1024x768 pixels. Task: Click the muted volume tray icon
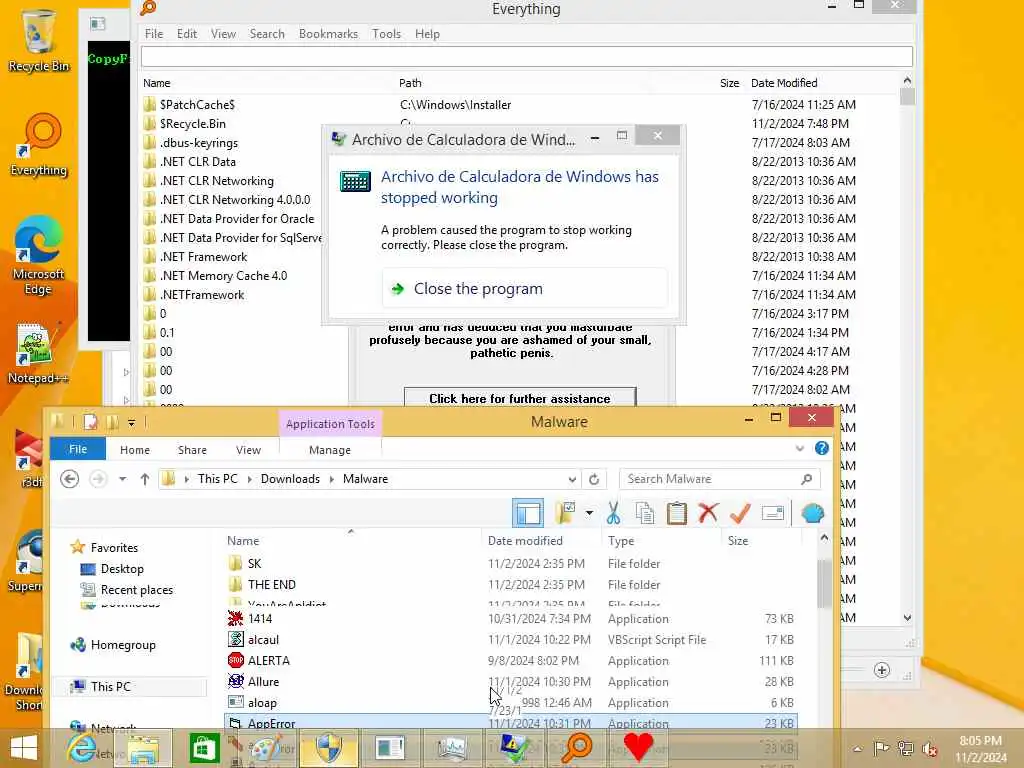929,750
